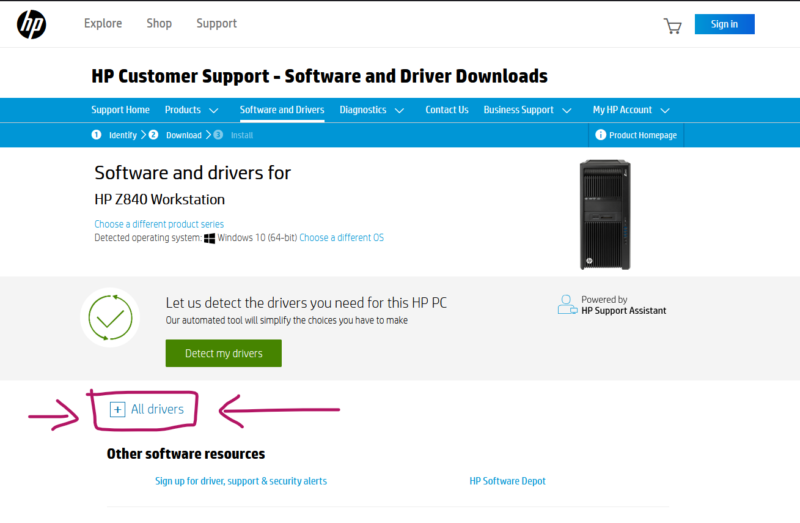Viewport: 800px width, 523px height.
Task: Click step 1 Identify circle icon
Action: (x=96, y=135)
